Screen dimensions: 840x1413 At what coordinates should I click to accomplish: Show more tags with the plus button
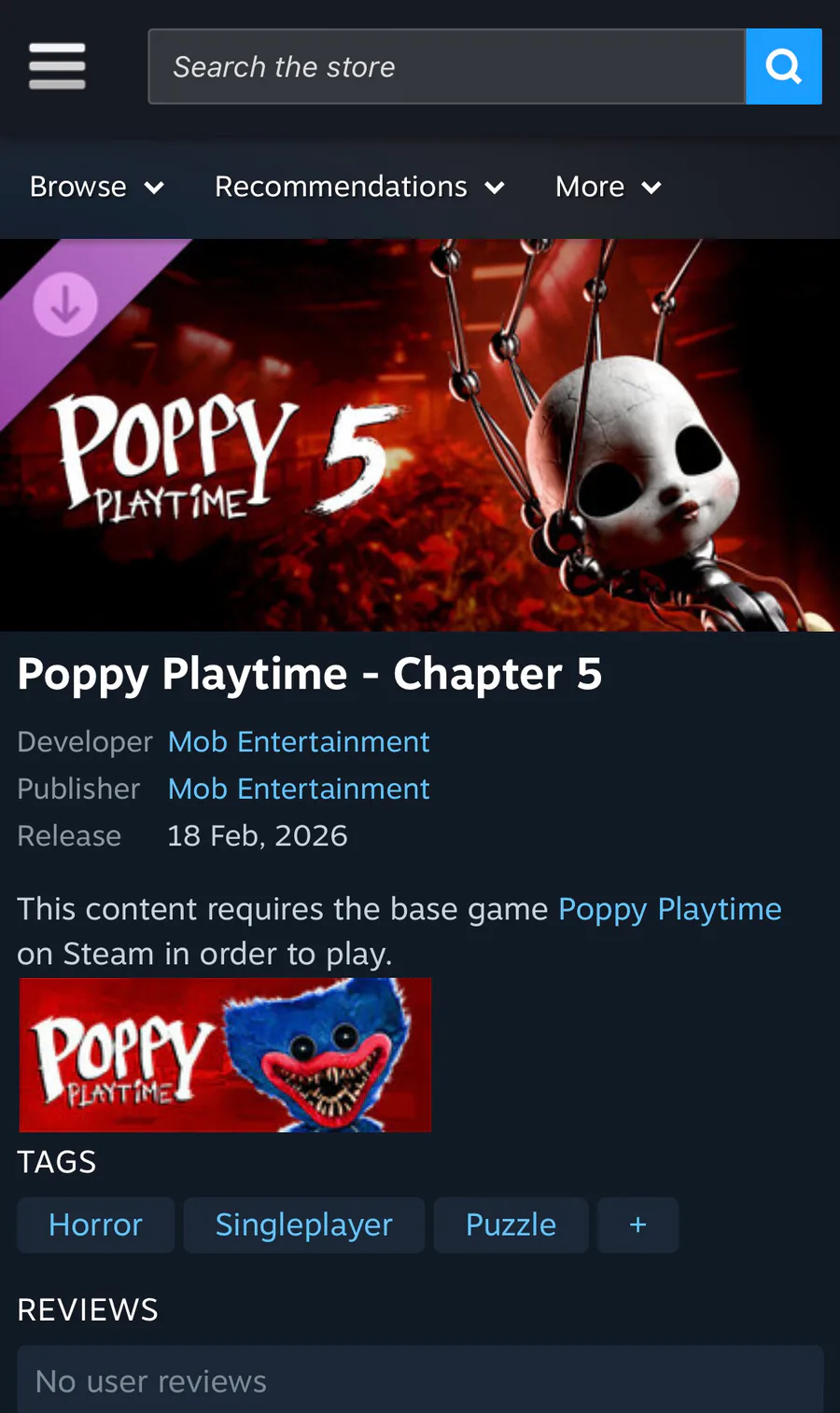(637, 1224)
